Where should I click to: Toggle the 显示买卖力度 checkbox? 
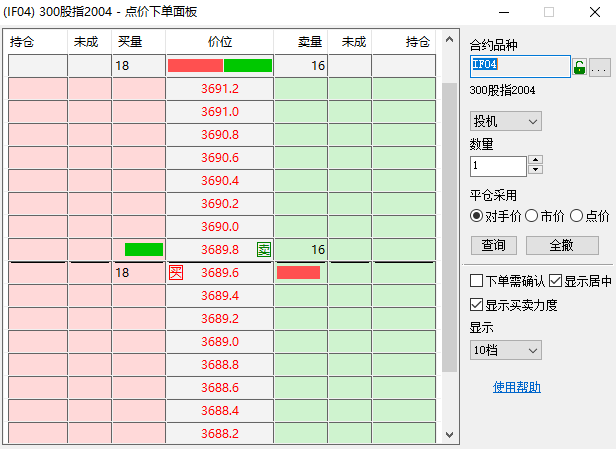coord(514,305)
